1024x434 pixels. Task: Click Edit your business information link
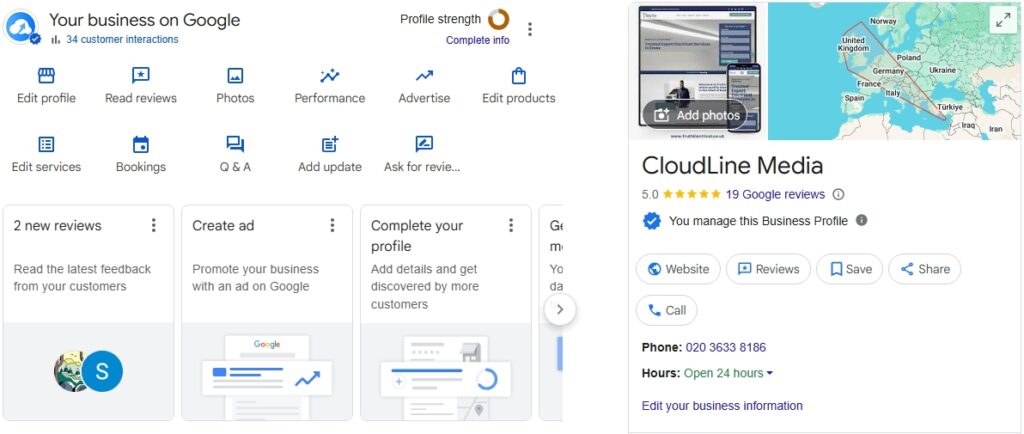pos(722,405)
